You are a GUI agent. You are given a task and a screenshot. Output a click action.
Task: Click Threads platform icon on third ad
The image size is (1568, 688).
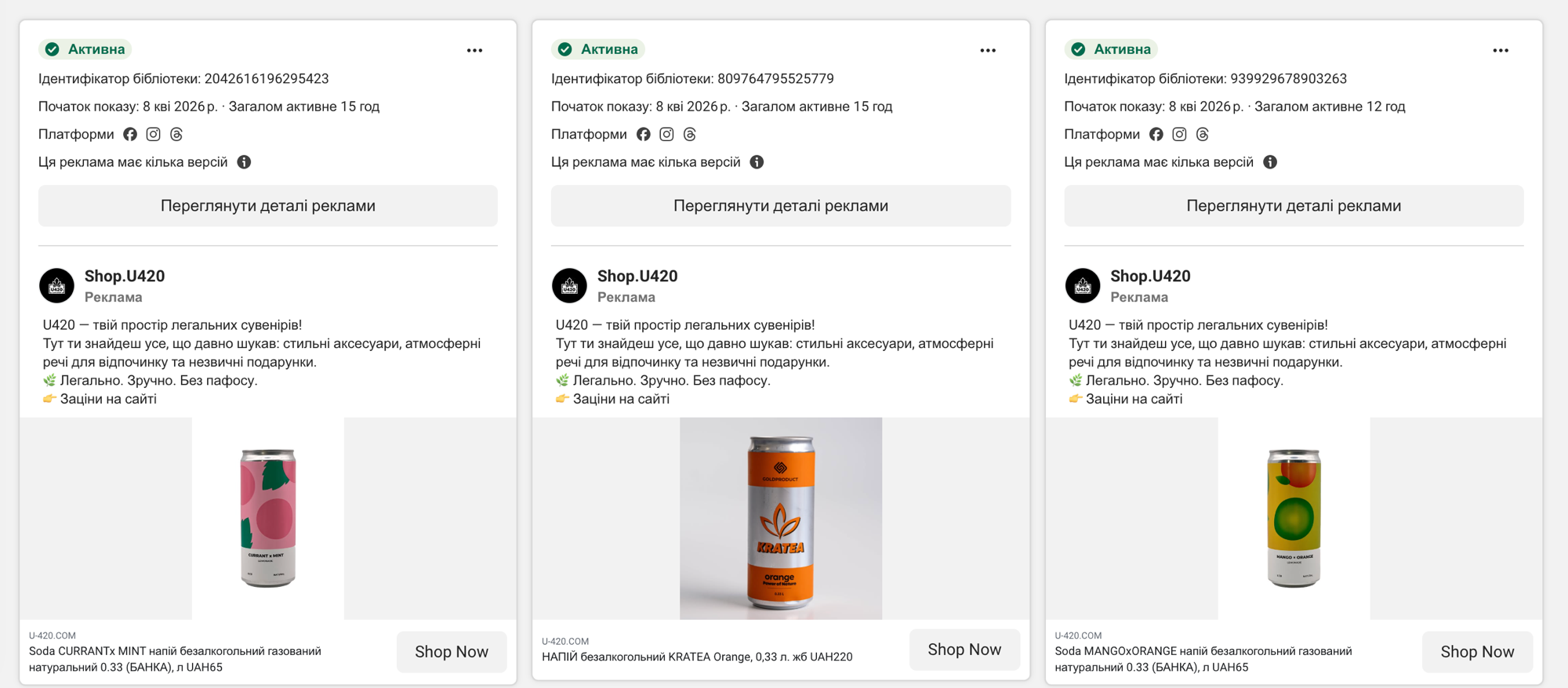click(1202, 135)
